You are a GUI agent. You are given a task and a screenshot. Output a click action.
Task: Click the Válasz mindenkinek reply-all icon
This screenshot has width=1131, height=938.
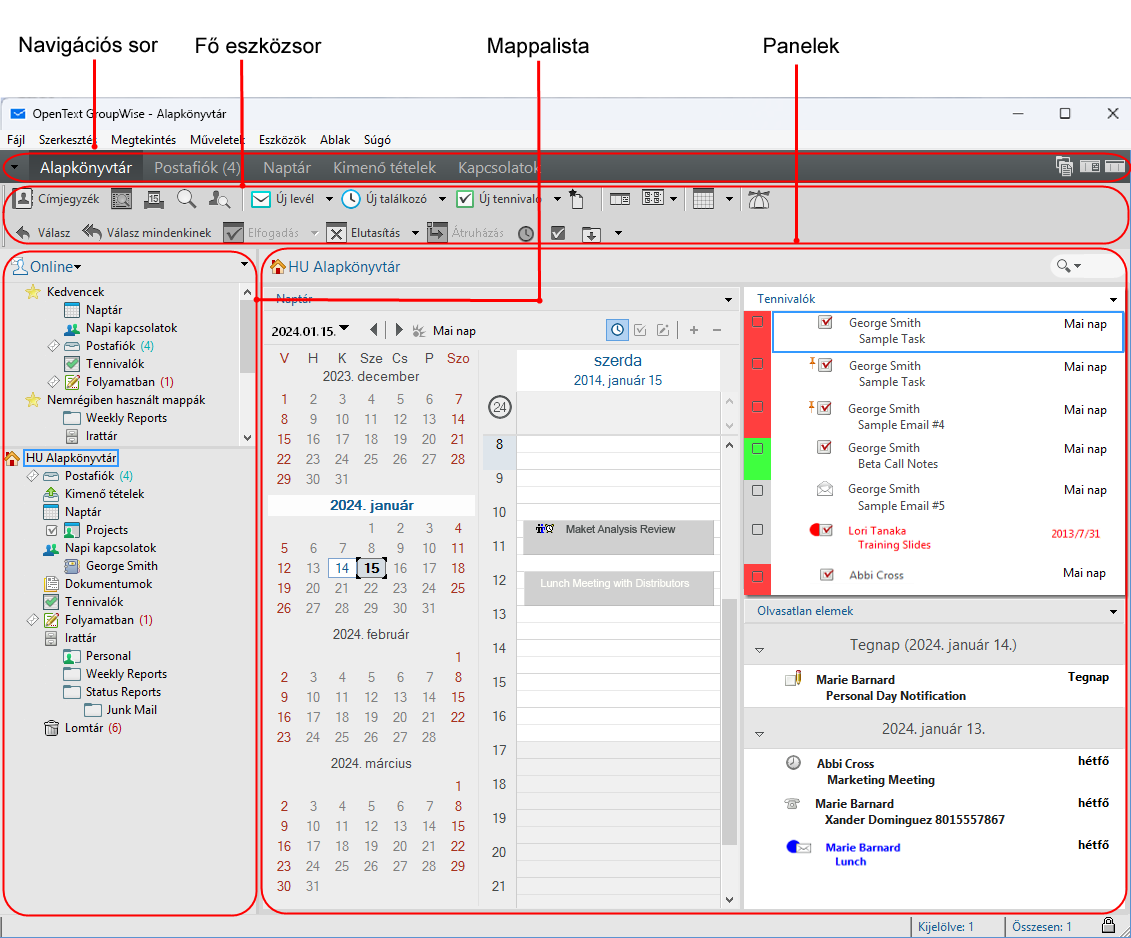(x=92, y=232)
